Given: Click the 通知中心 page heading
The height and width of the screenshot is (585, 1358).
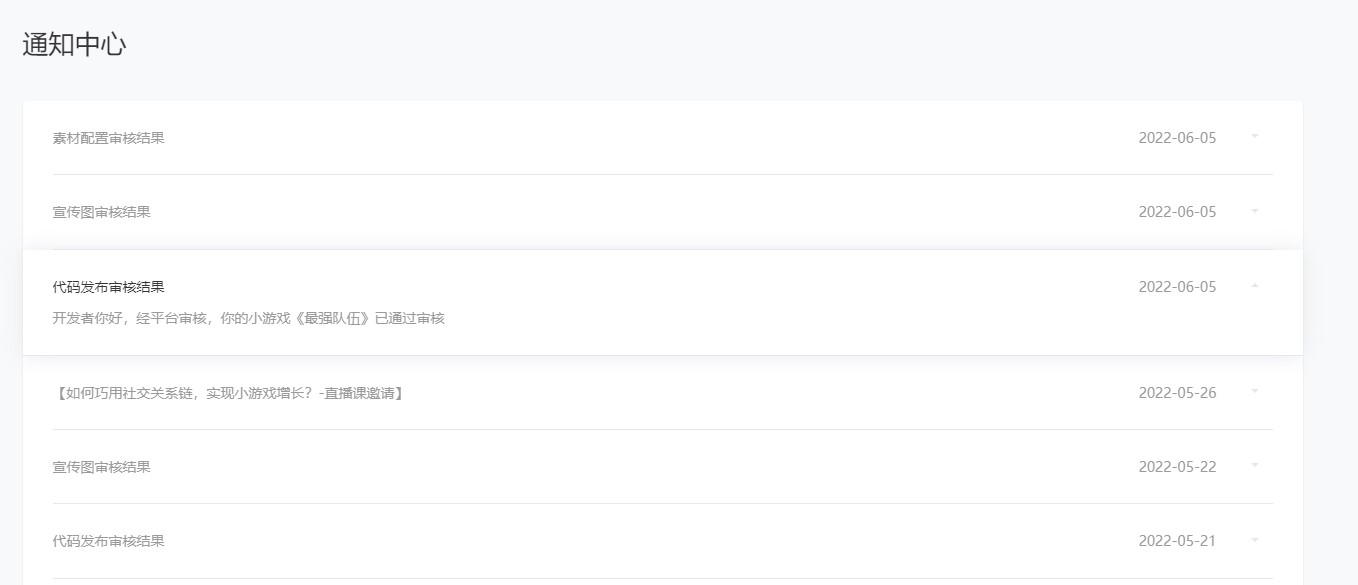Looking at the screenshot, I should (74, 44).
